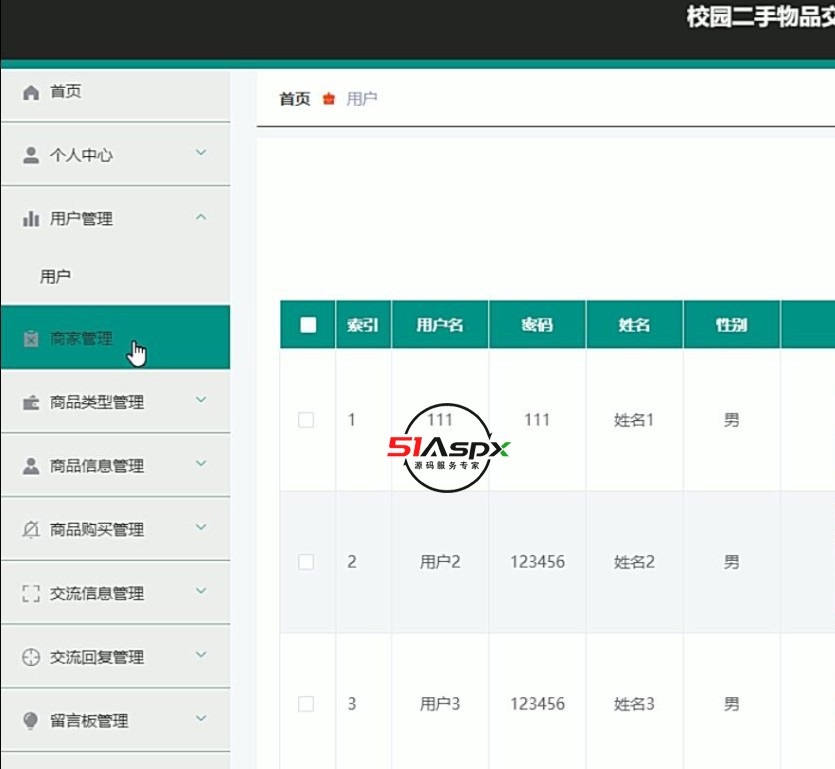Click the 用户管理 menu label
The height and width of the screenshot is (769, 835).
coord(81,218)
